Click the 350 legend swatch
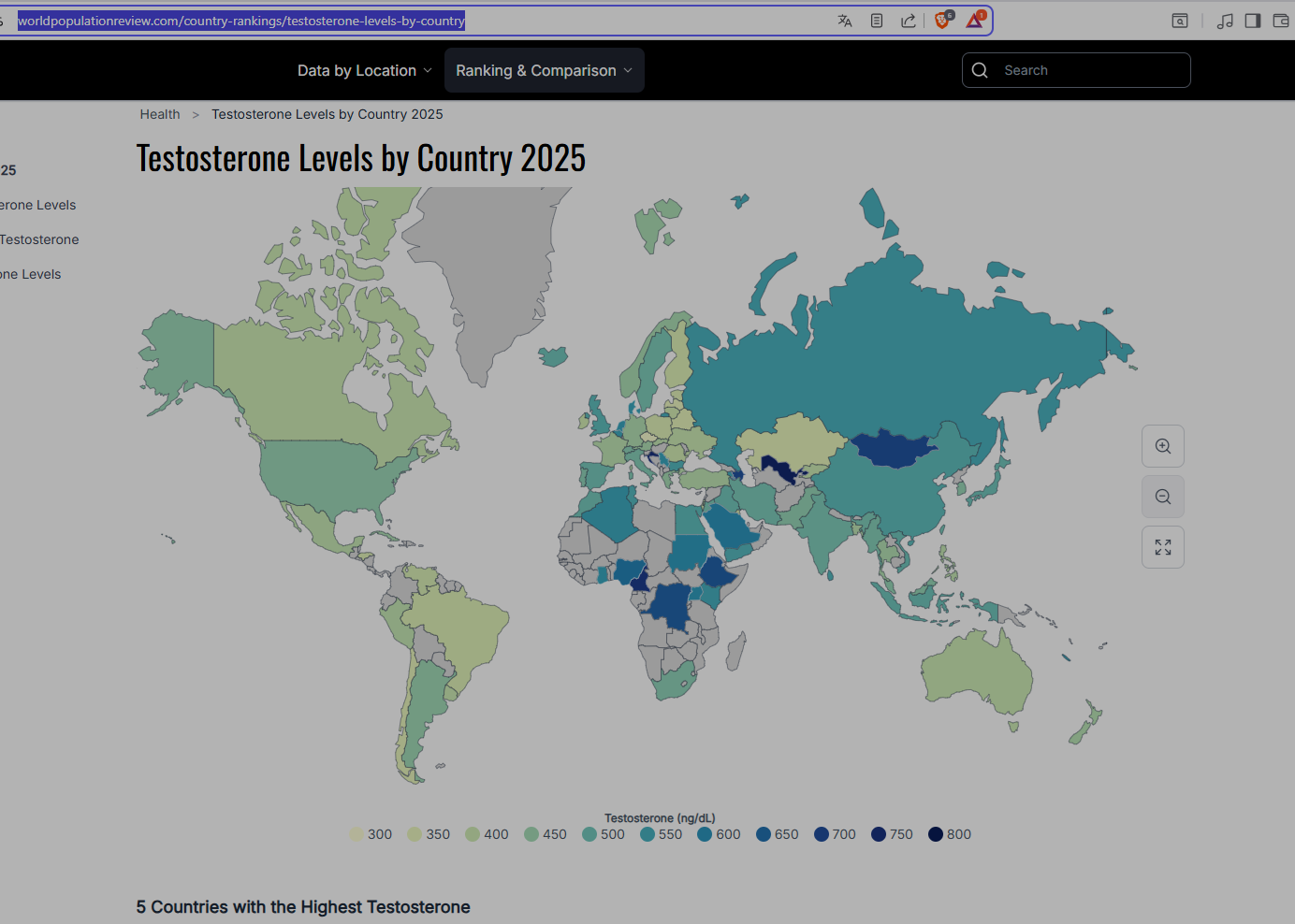This screenshot has width=1295, height=924. [x=415, y=834]
